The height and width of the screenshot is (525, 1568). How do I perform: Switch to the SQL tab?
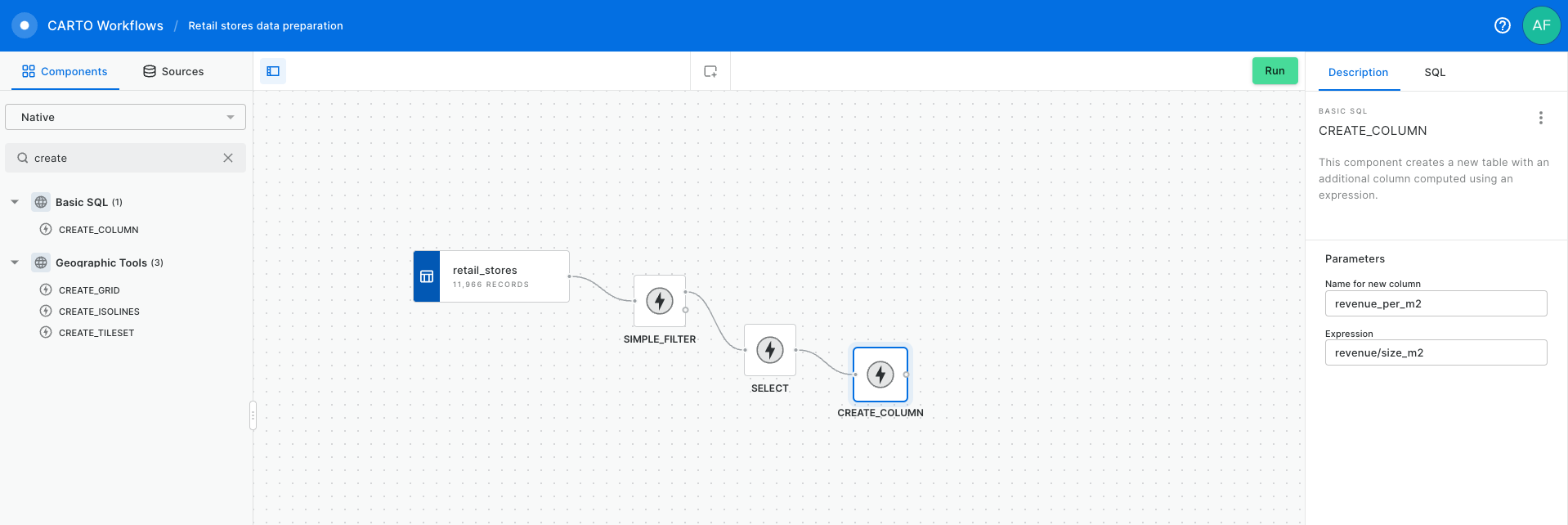click(1434, 72)
